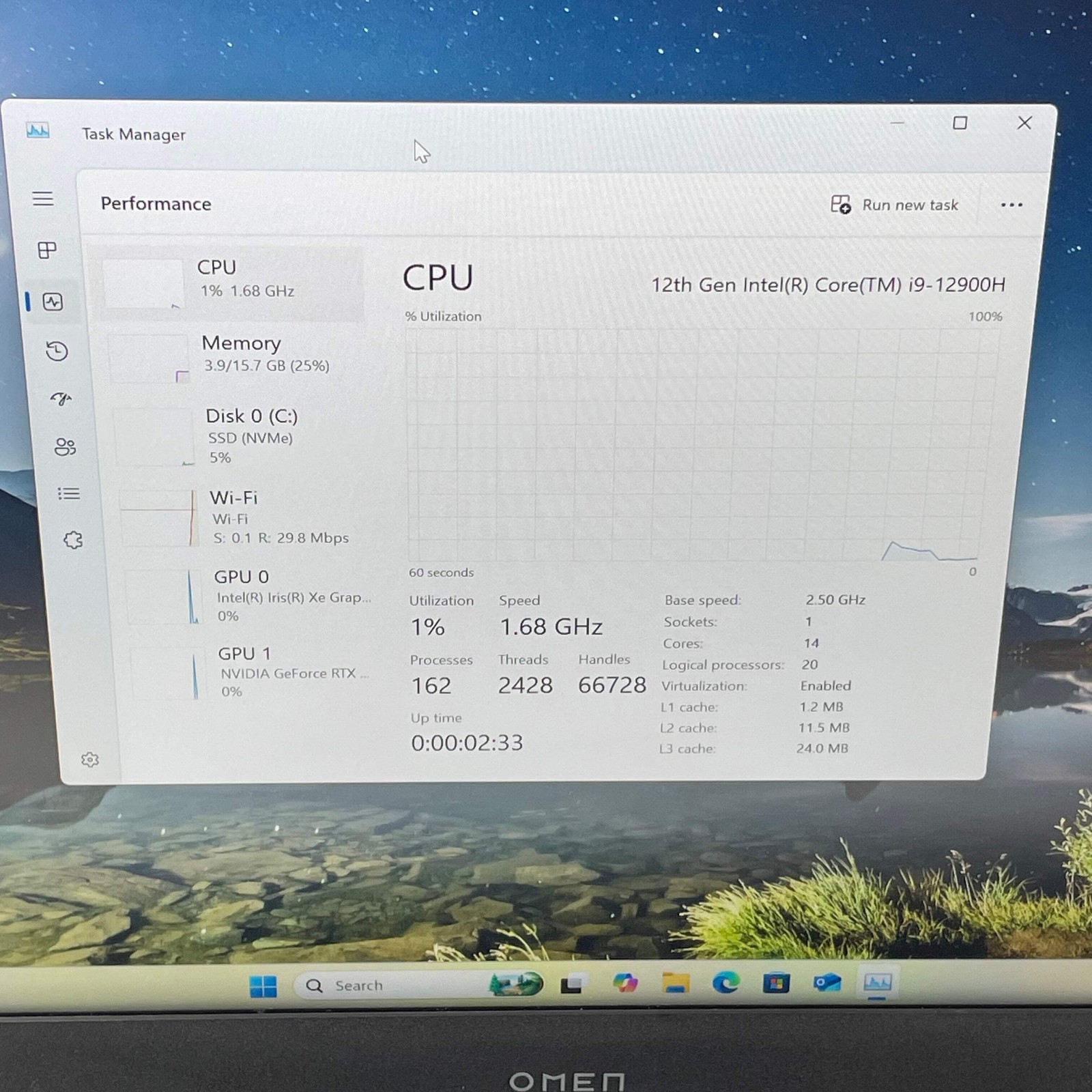Click the CPU mini graph thumbnail
The image size is (1092, 1092).
(143, 283)
